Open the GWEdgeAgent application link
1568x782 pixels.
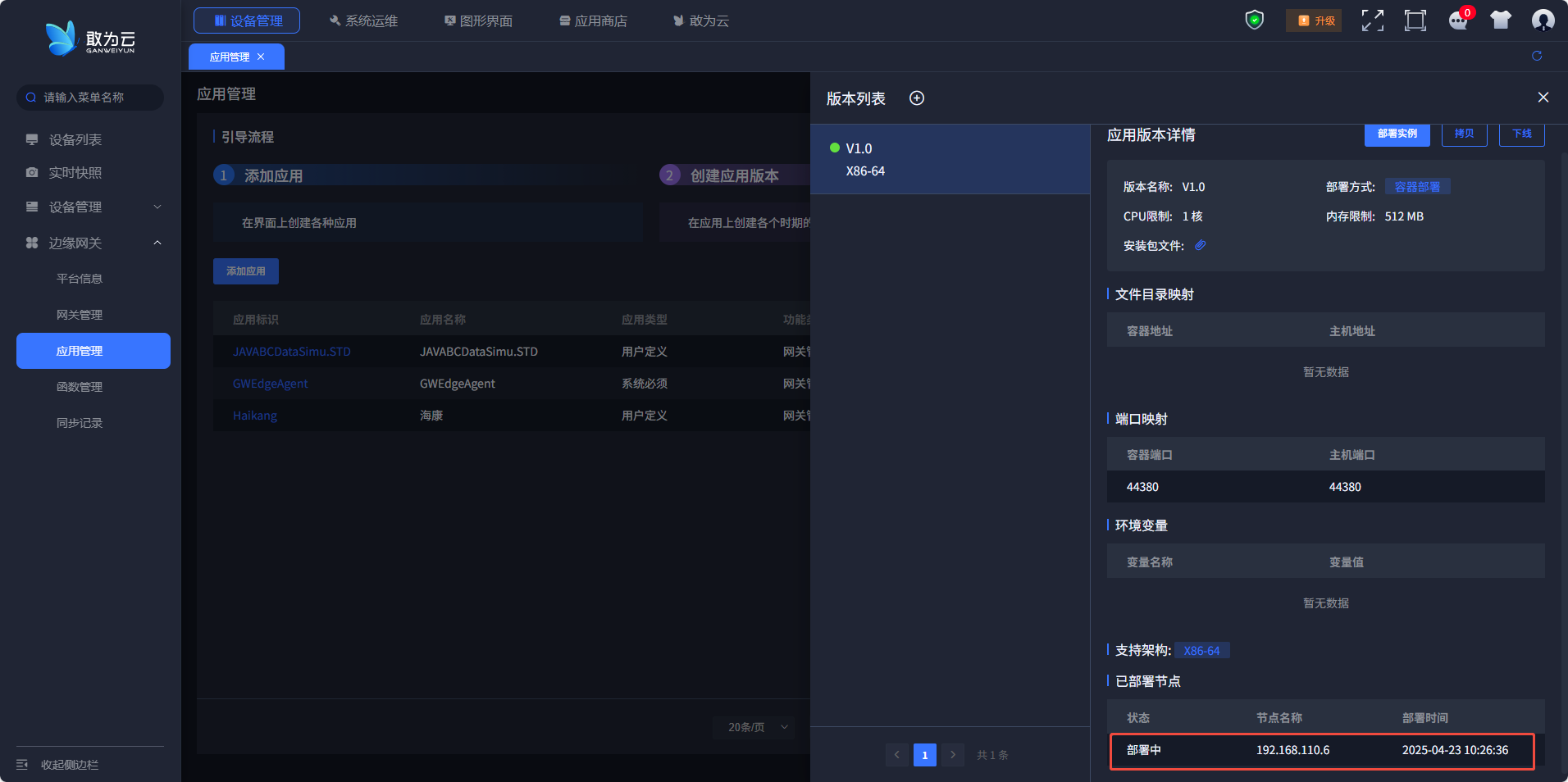[270, 384]
